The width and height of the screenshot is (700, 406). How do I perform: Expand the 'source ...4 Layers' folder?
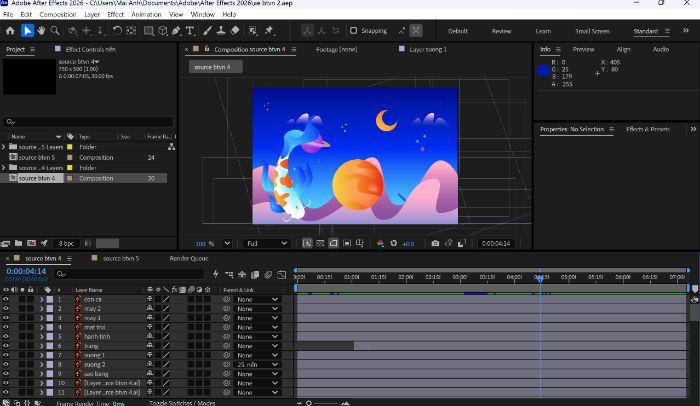coord(4,168)
